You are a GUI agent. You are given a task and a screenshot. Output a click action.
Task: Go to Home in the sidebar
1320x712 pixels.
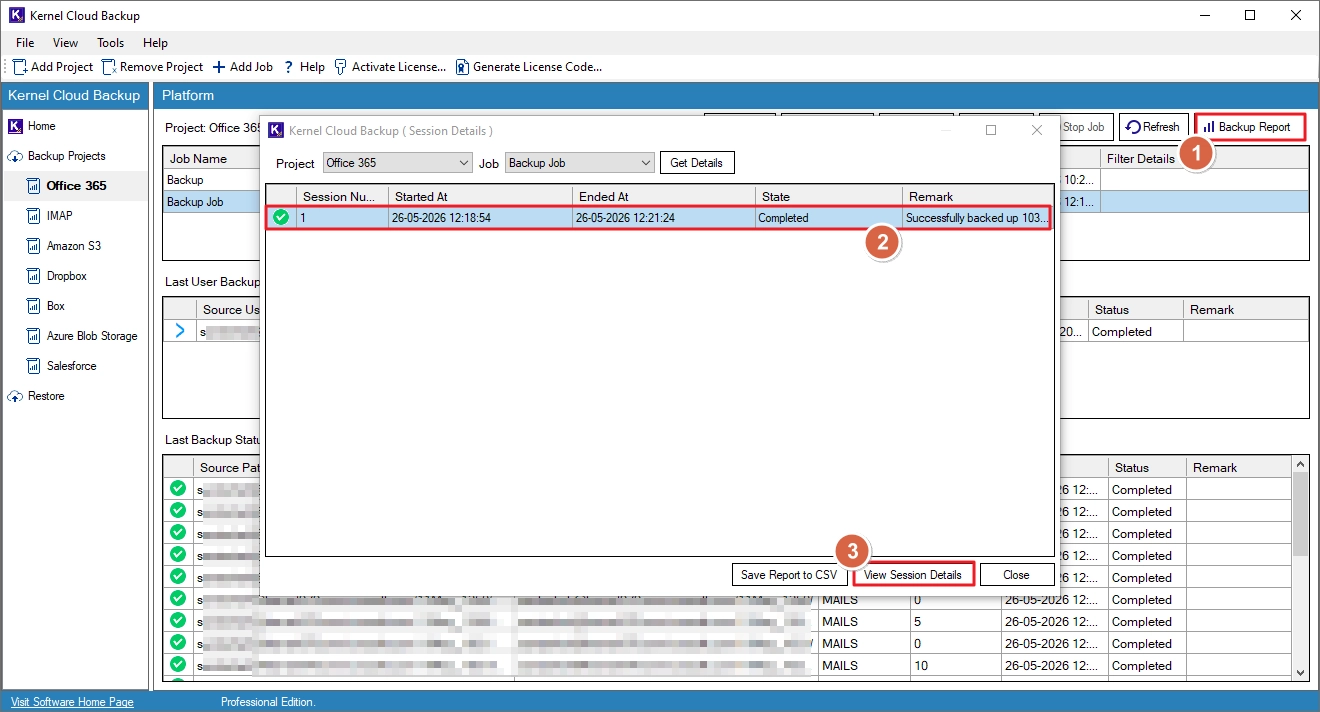(41, 126)
